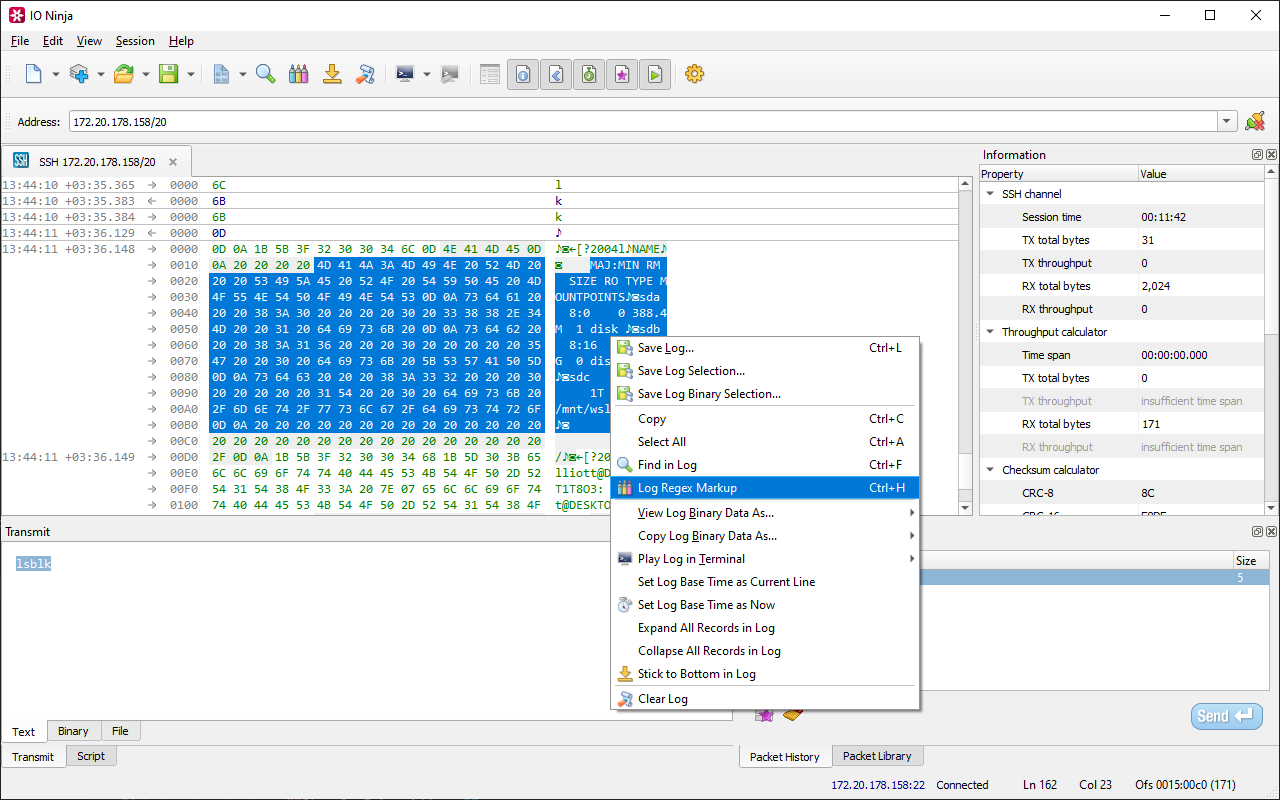The width and height of the screenshot is (1280, 800).
Task: Click the magnifier Find in Log toolbar icon
Action: [265, 74]
